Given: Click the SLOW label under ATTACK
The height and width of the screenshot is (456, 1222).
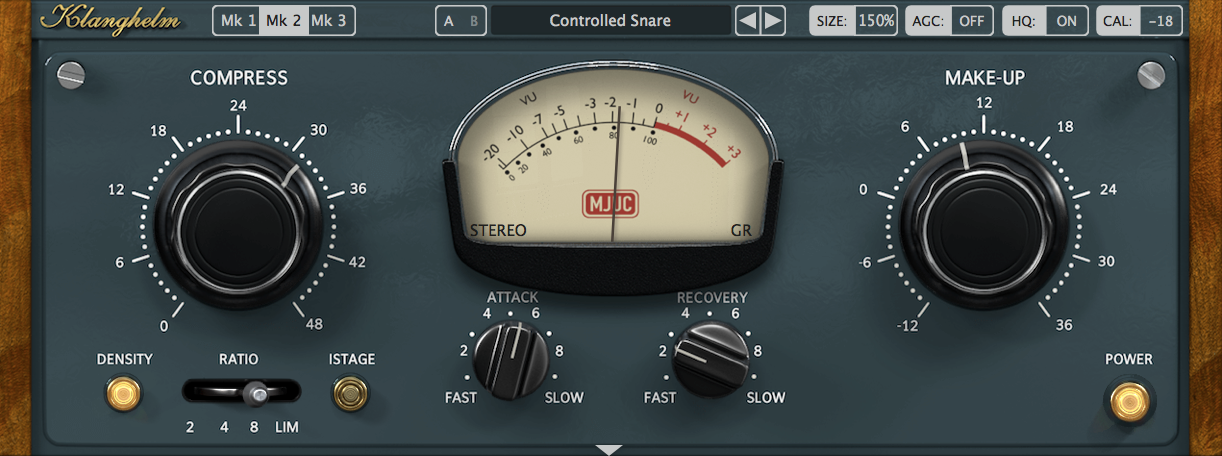Looking at the screenshot, I should point(564,398).
